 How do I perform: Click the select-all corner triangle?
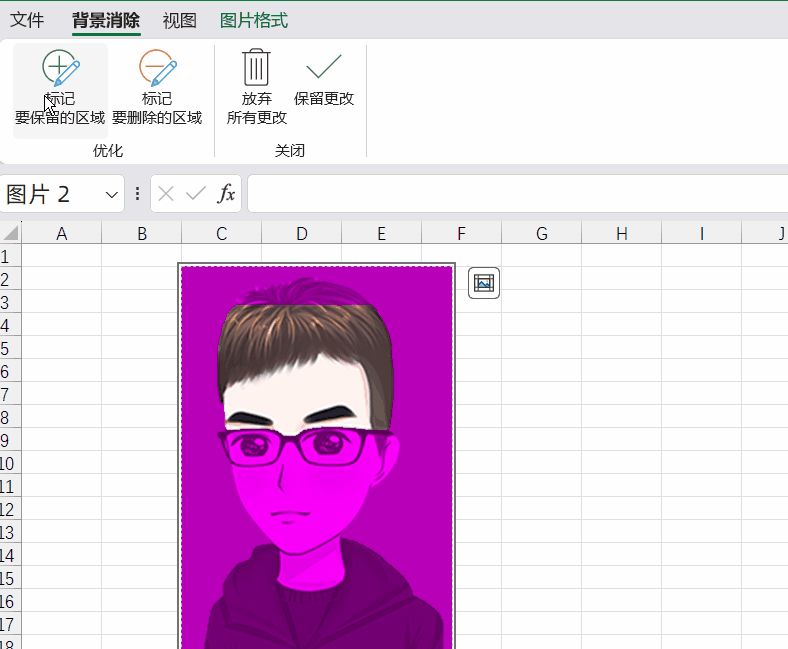point(11,233)
